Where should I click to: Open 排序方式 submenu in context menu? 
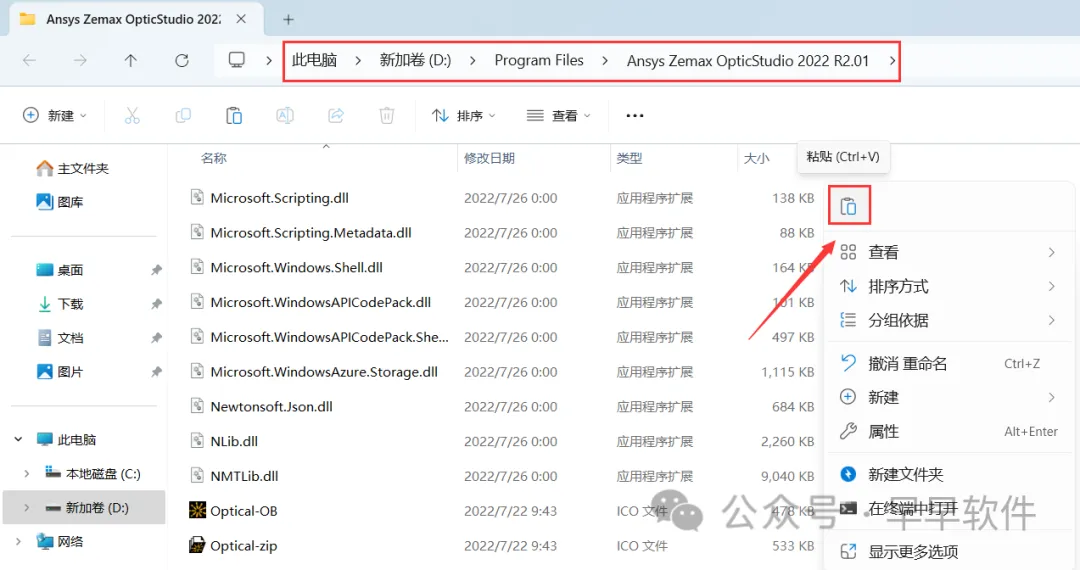948,286
